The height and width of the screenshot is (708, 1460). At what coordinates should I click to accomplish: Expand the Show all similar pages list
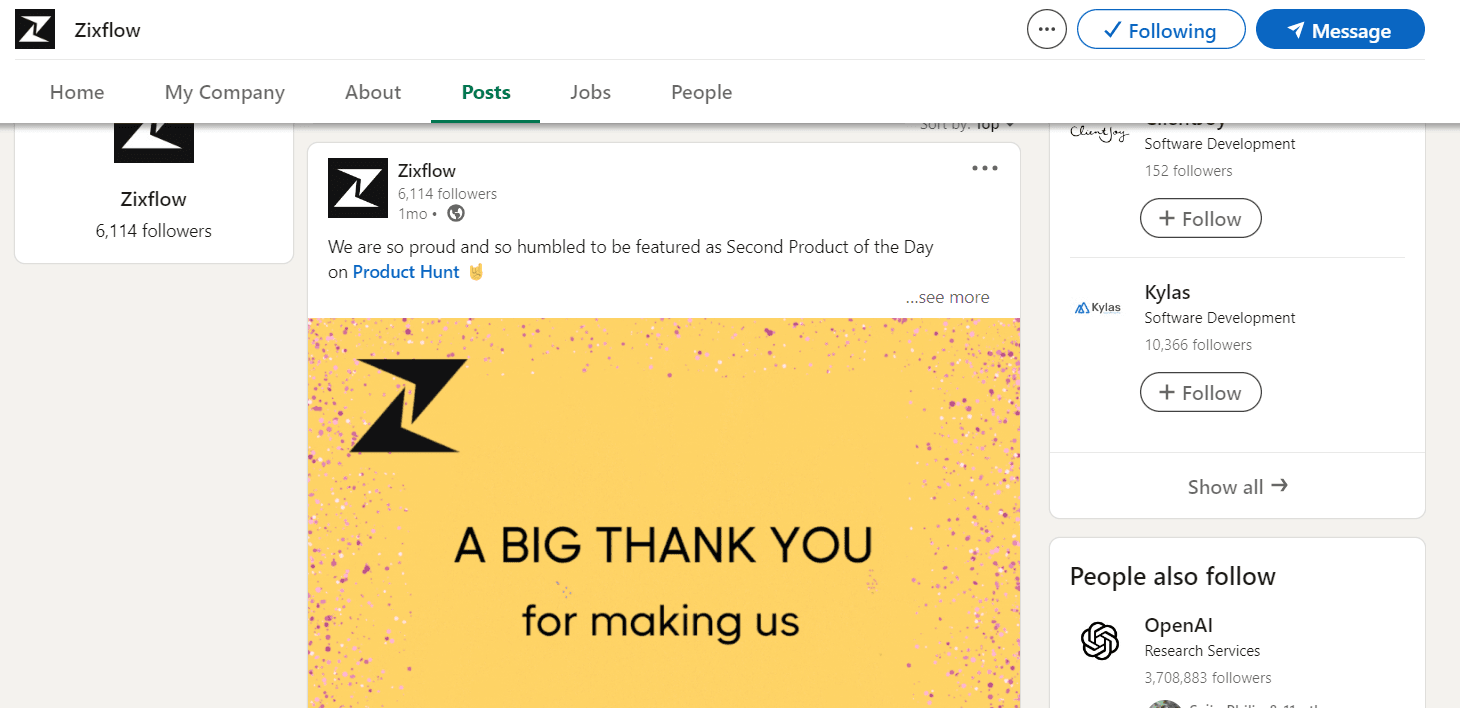coord(1237,487)
